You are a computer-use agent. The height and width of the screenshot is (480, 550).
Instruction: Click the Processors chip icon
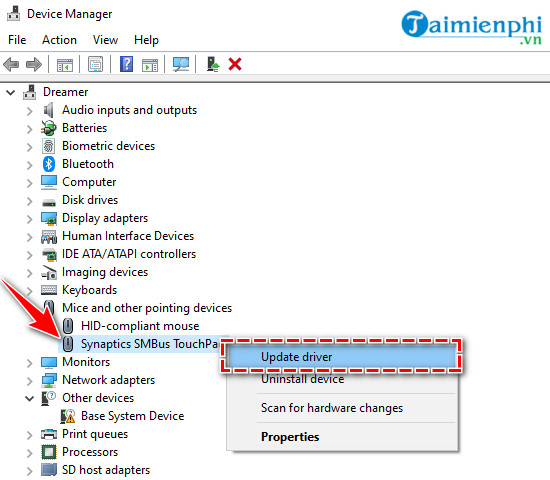49,452
